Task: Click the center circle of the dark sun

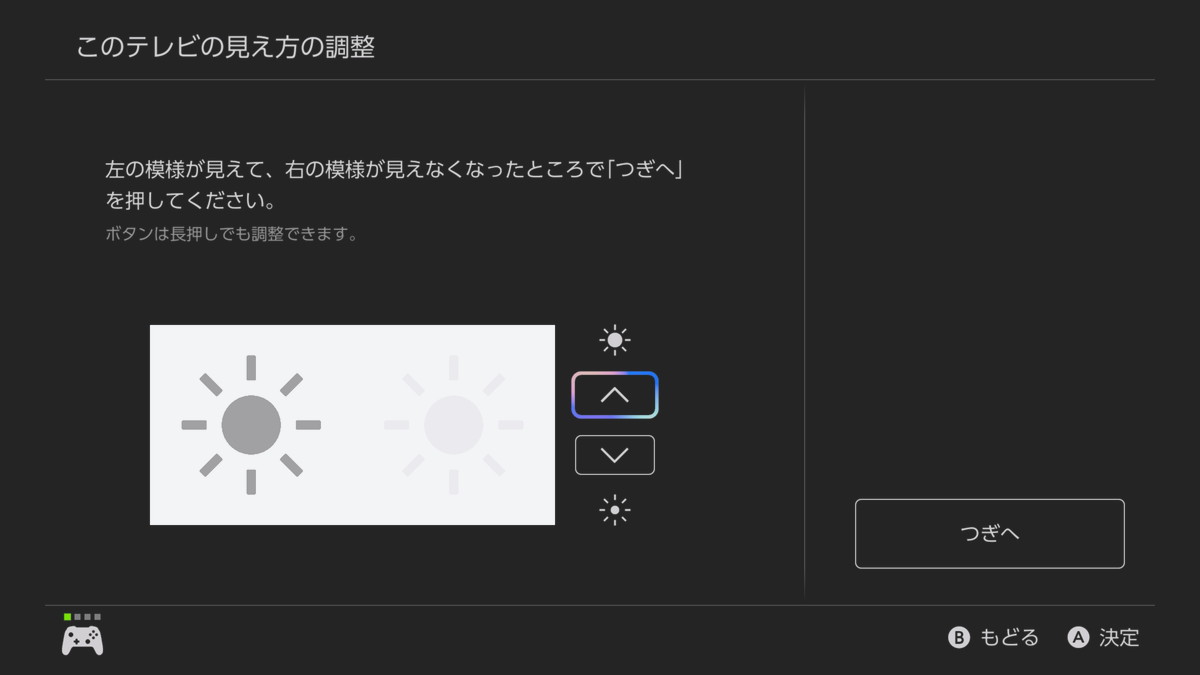Action: [251, 425]
